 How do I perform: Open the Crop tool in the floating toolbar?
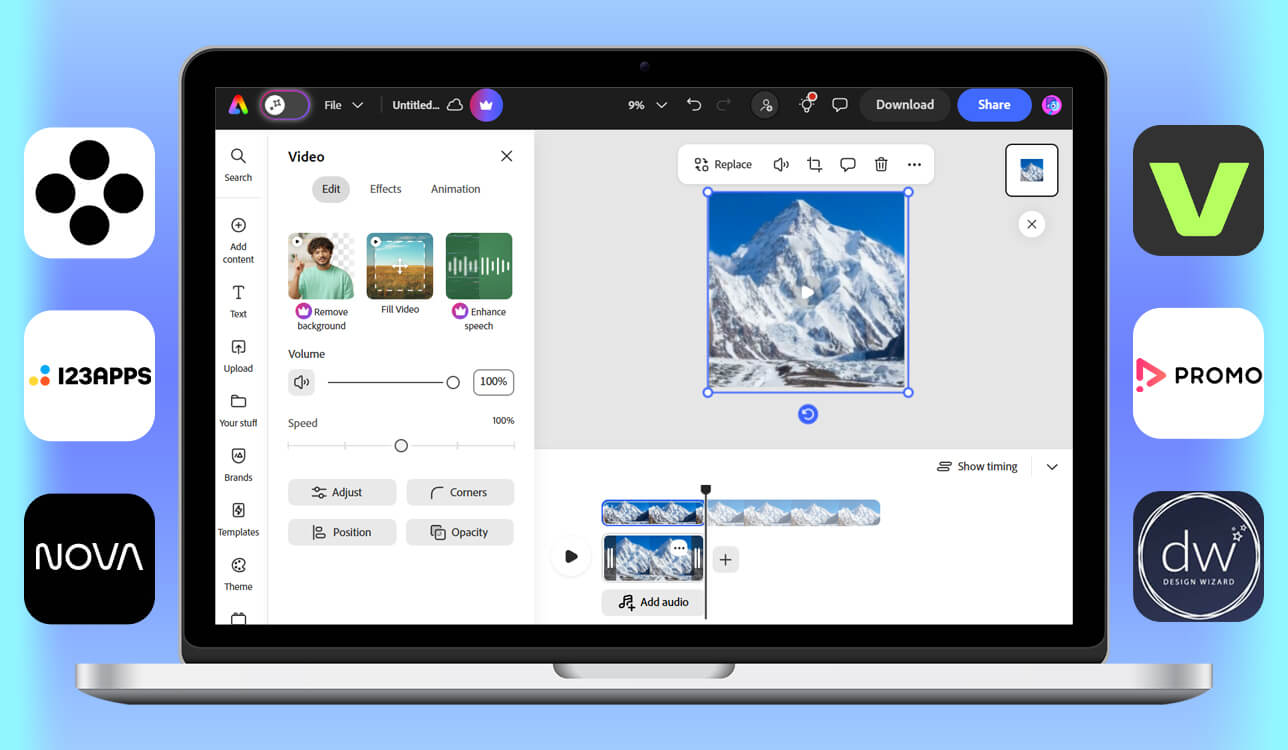(814, 164)
